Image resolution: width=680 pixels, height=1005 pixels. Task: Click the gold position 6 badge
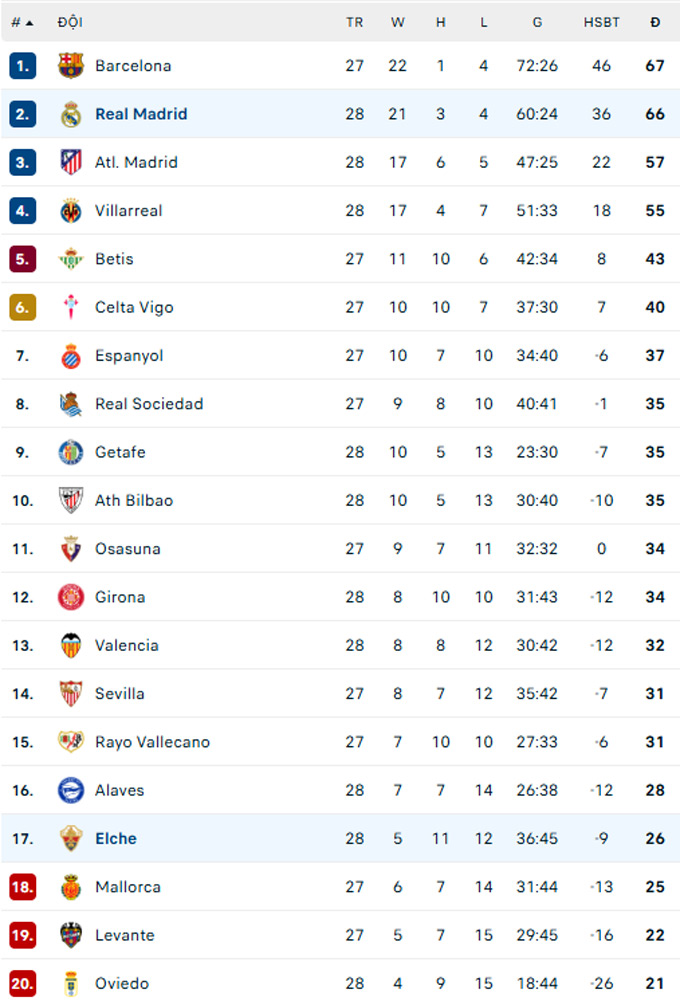click(23, 307)
